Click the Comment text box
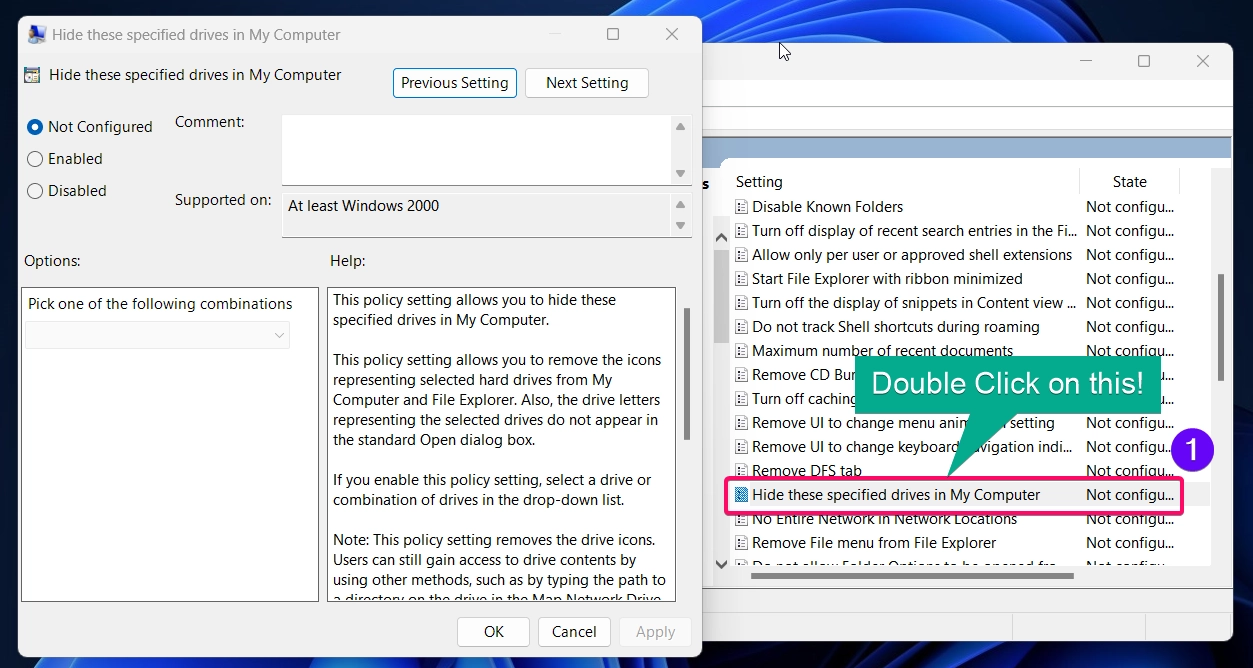1253x668 pixels. tap(476, 150)
